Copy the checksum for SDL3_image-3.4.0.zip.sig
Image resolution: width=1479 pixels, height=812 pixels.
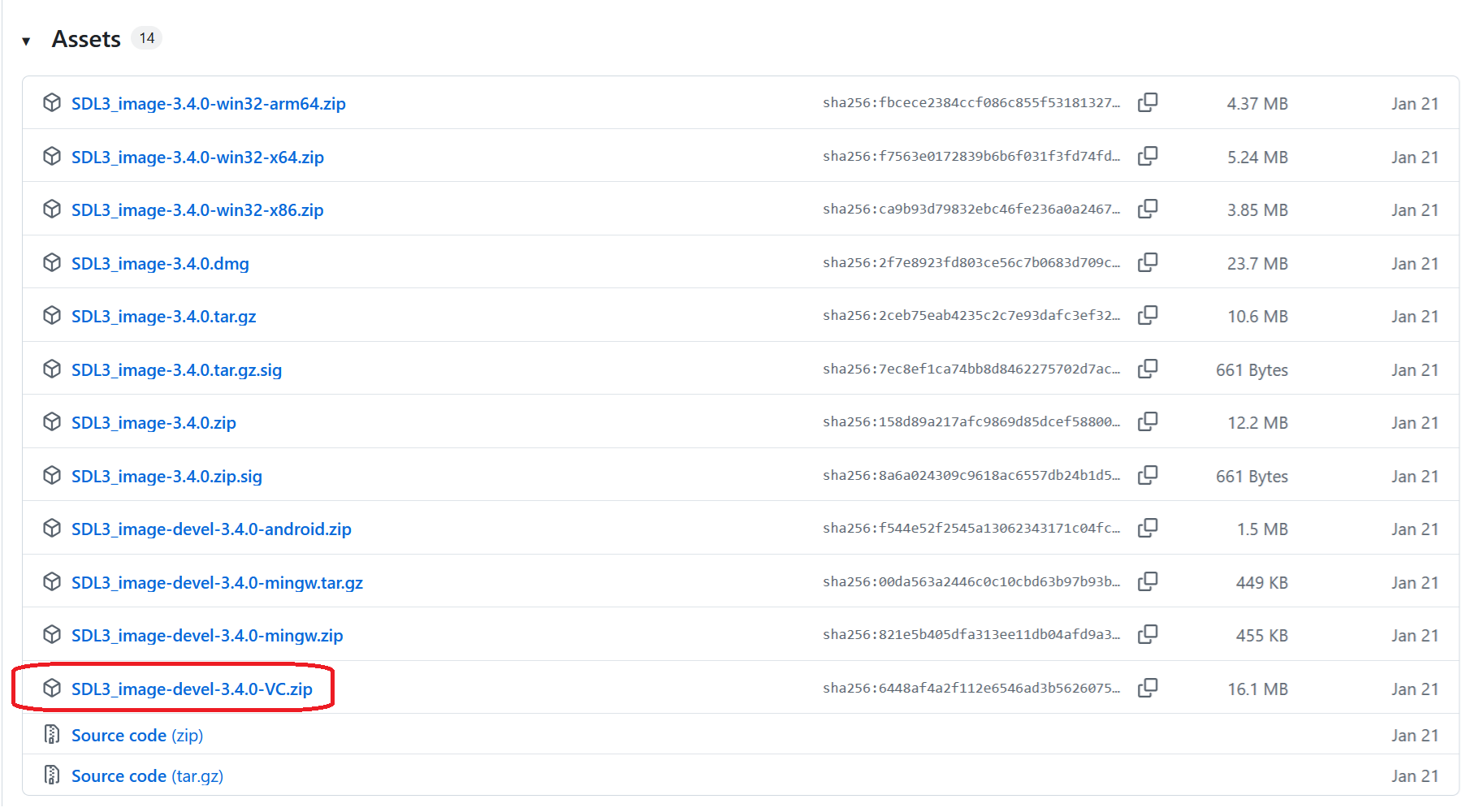[1148, 475]
